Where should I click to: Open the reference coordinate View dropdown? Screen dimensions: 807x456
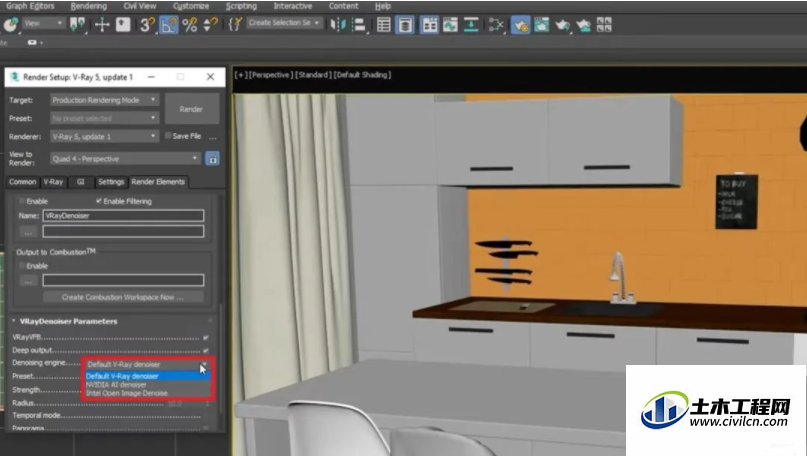tap(43, 23)
